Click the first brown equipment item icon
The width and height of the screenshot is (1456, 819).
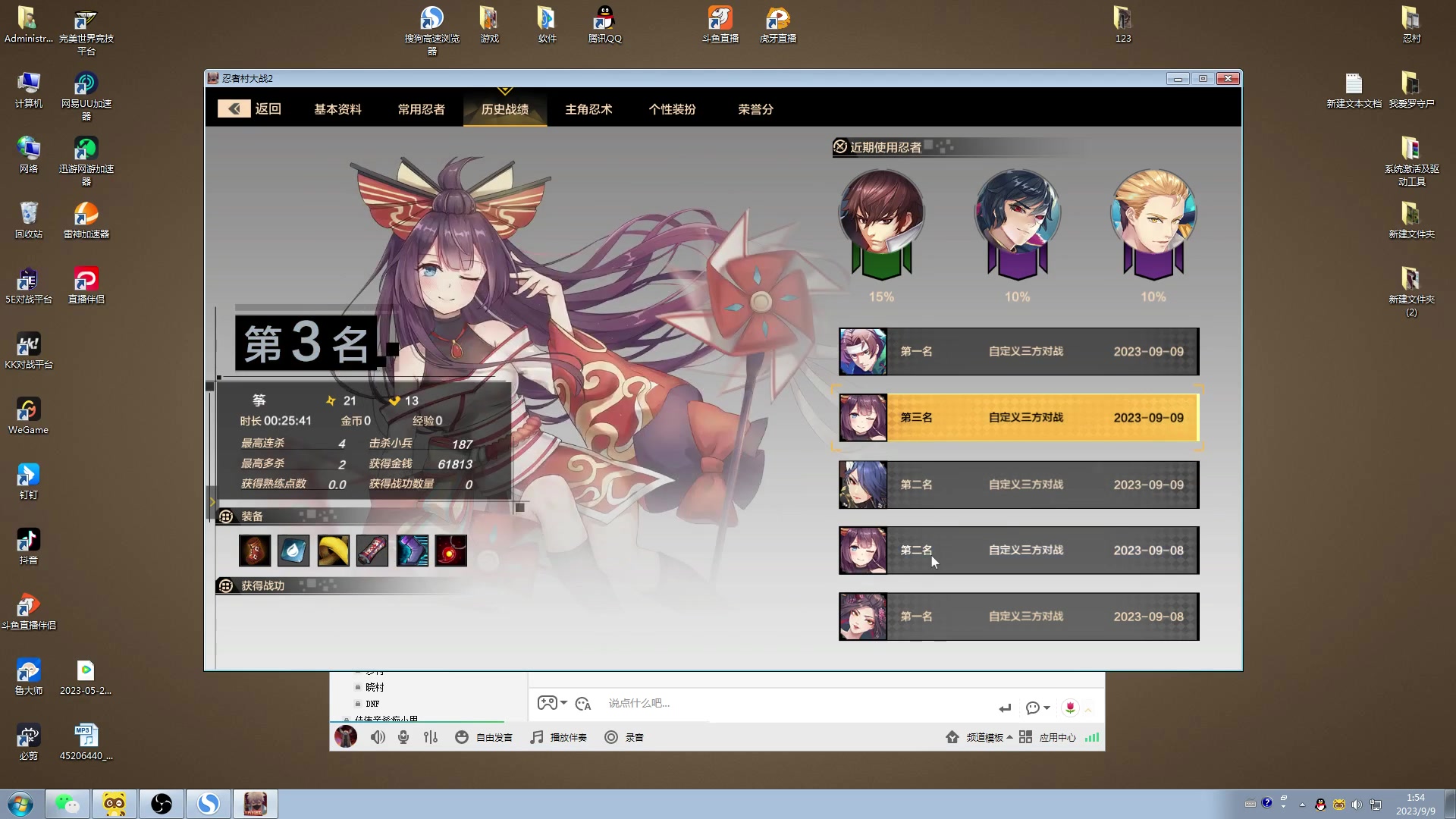click(255, 551)
